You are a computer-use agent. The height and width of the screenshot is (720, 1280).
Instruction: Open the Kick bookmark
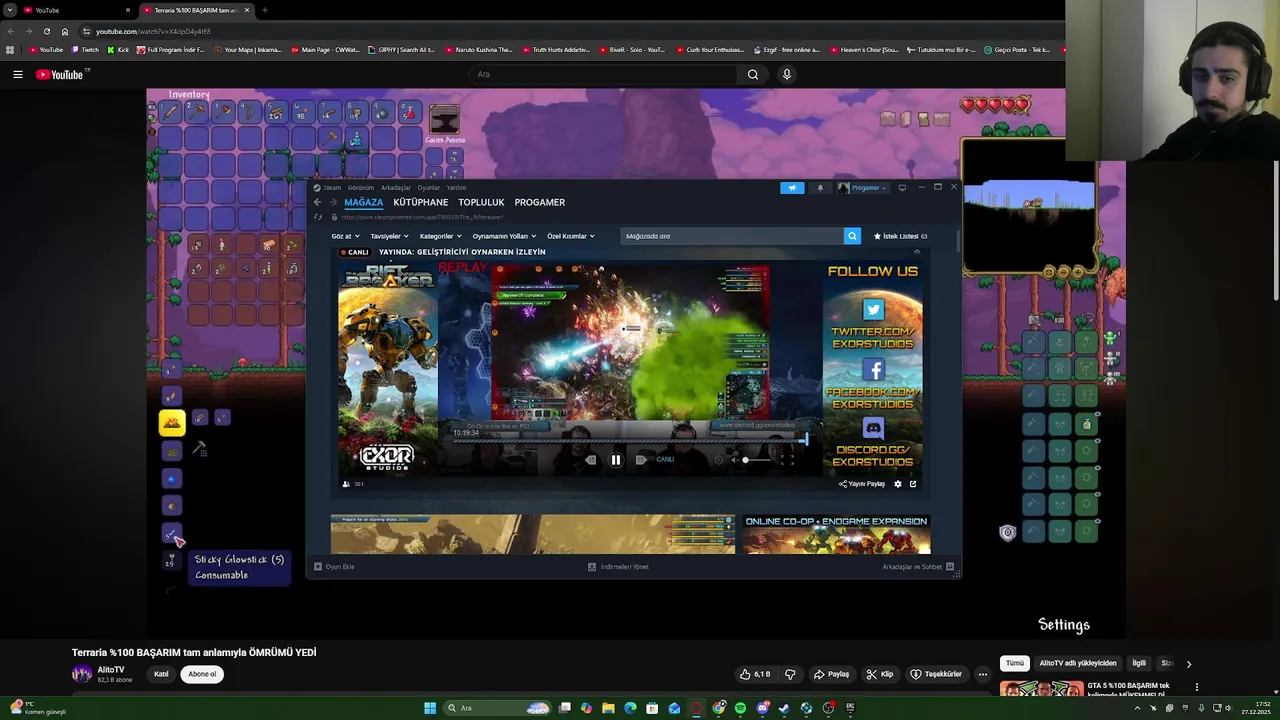(119, 50)
